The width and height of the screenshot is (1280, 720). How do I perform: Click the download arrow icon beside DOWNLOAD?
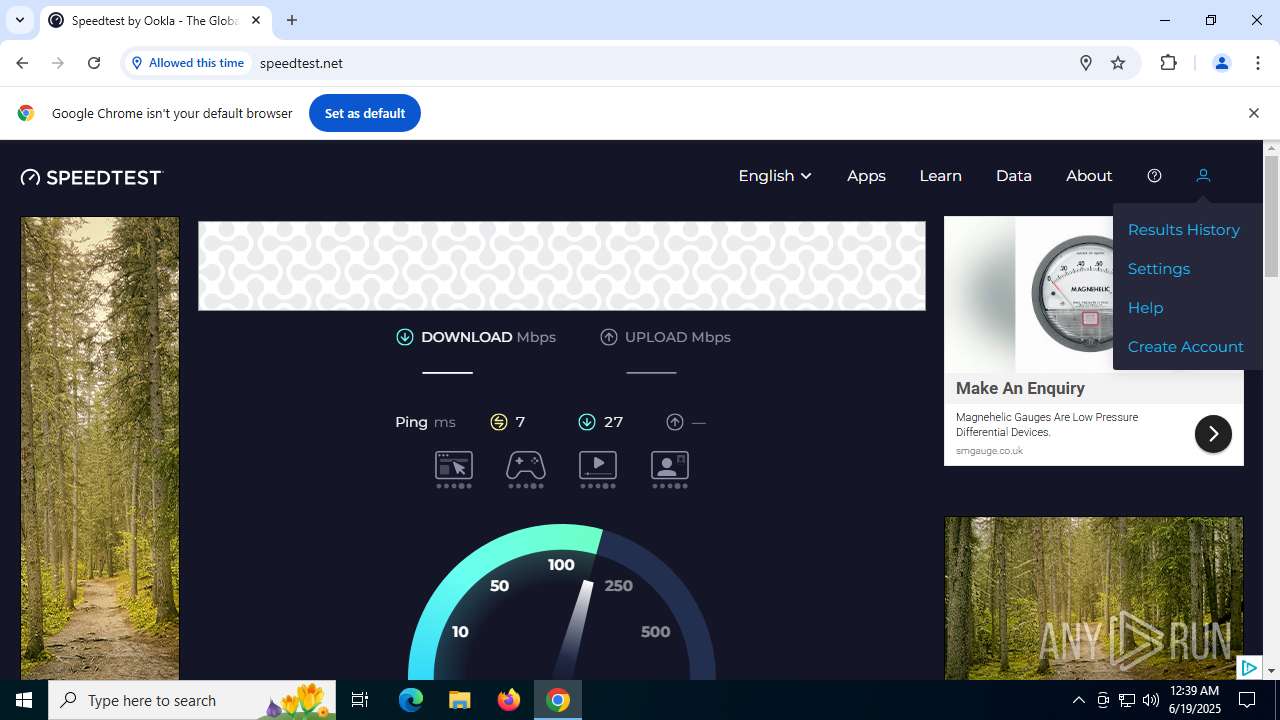click(405, 337)
